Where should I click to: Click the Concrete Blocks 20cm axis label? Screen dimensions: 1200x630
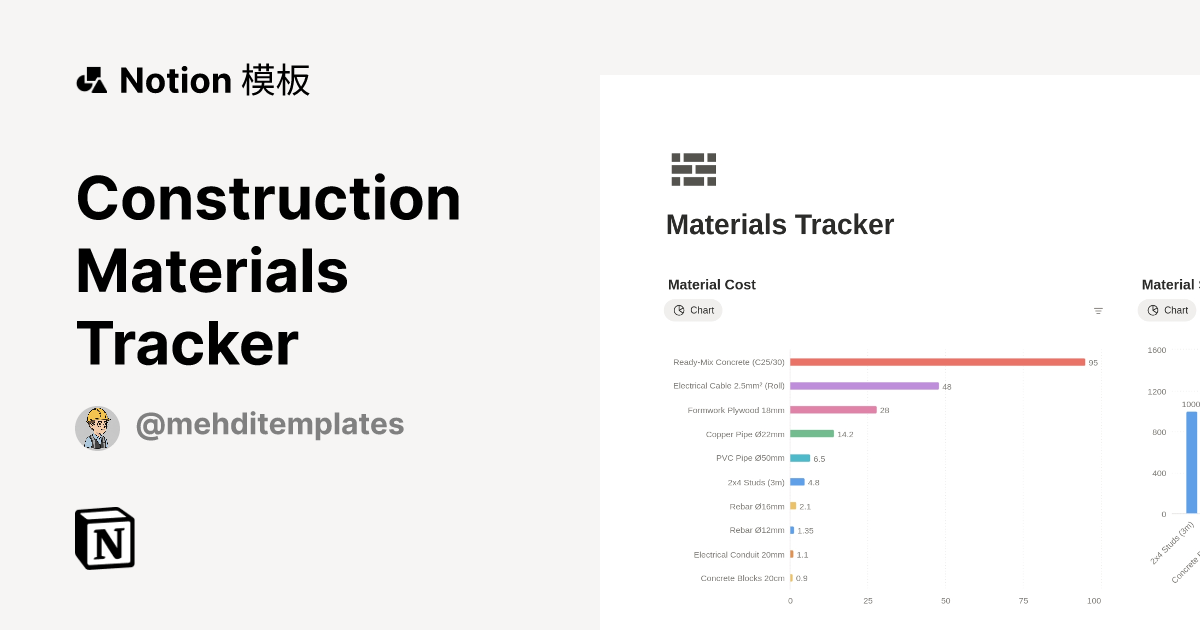(742, 578)
